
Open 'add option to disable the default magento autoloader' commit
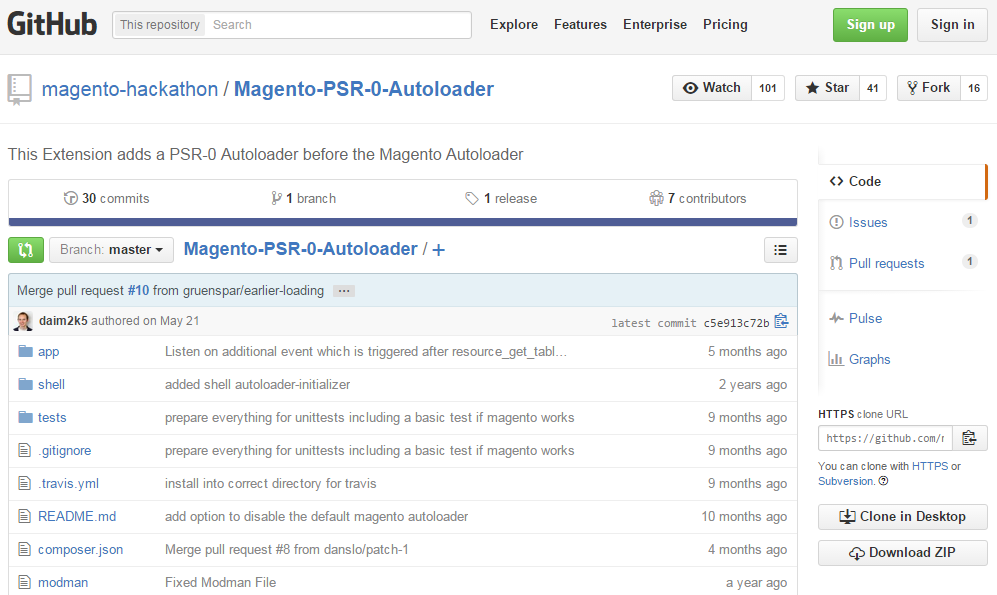[x=316, y=516]
